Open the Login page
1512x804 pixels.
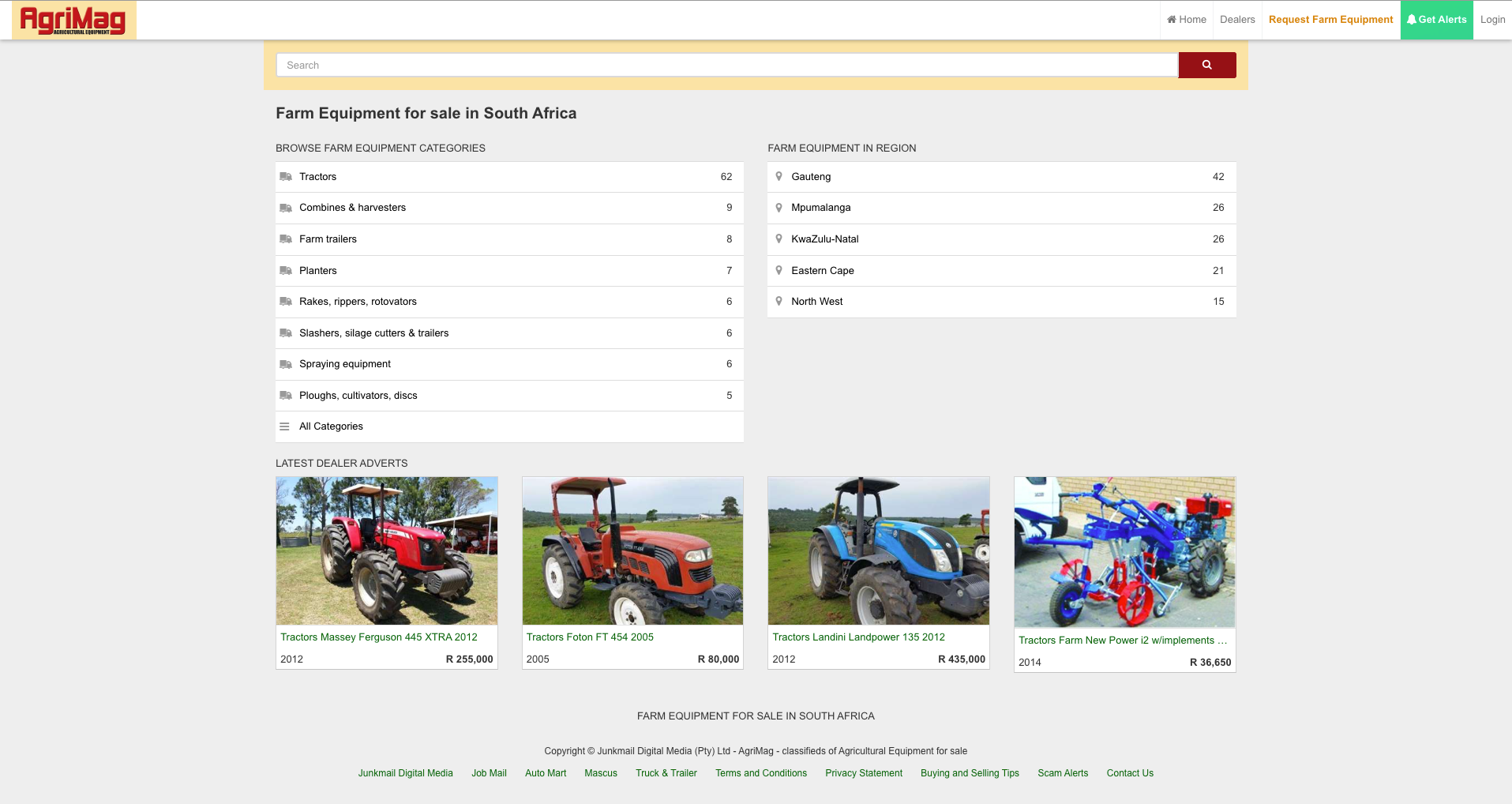point(1492,20)
